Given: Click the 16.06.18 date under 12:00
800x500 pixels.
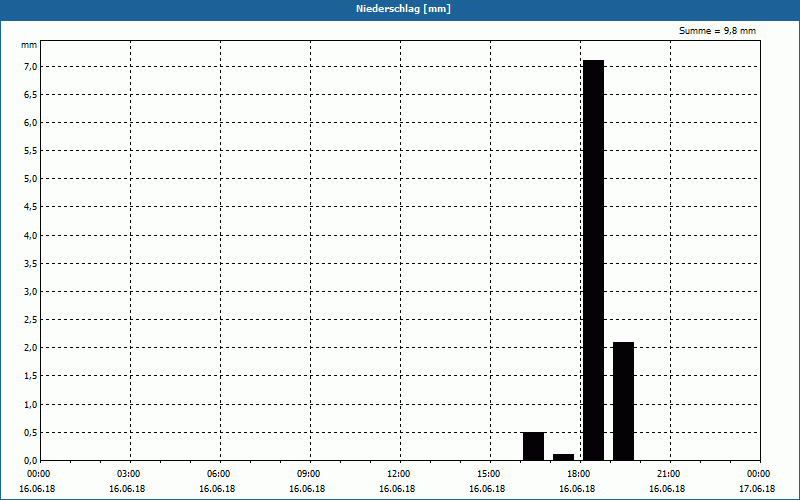Looking at the screenshot, I should click(397, 488).
